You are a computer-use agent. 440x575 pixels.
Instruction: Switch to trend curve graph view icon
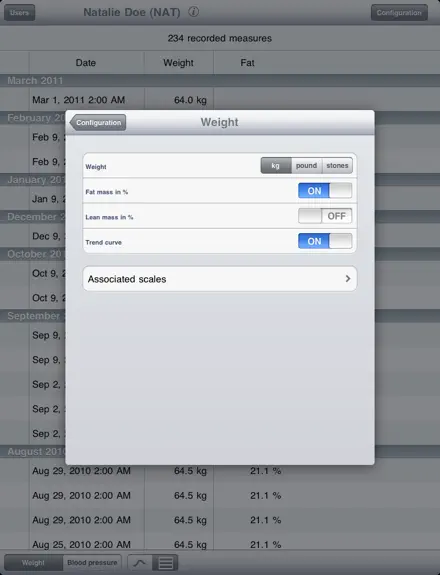click(140, 563)
